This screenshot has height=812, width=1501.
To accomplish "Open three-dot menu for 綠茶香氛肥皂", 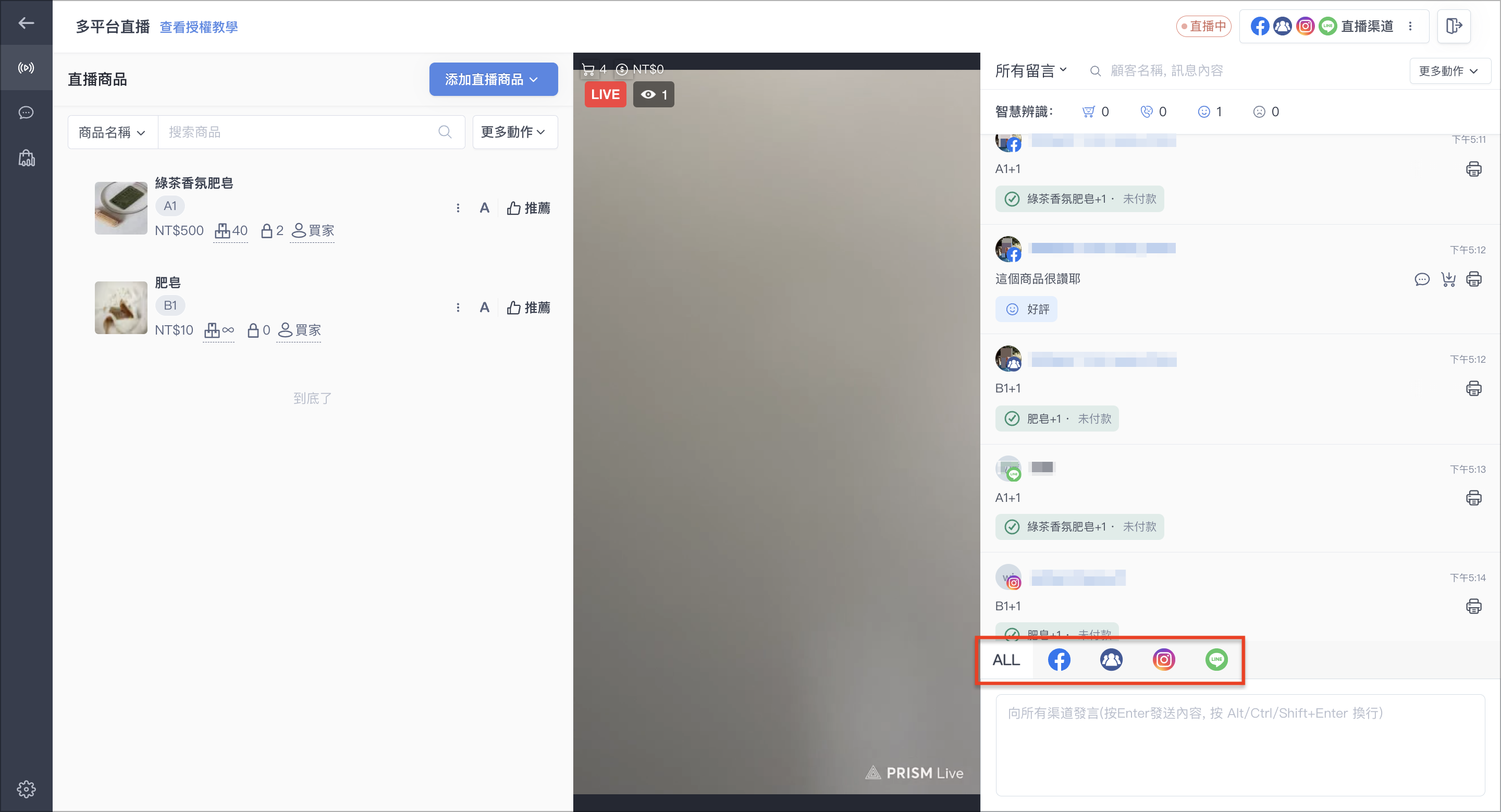I will coord(458,208).
